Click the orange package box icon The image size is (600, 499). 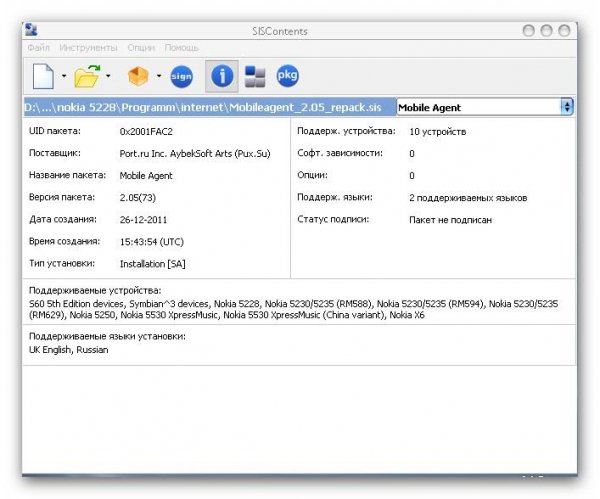tap(138, 76)
